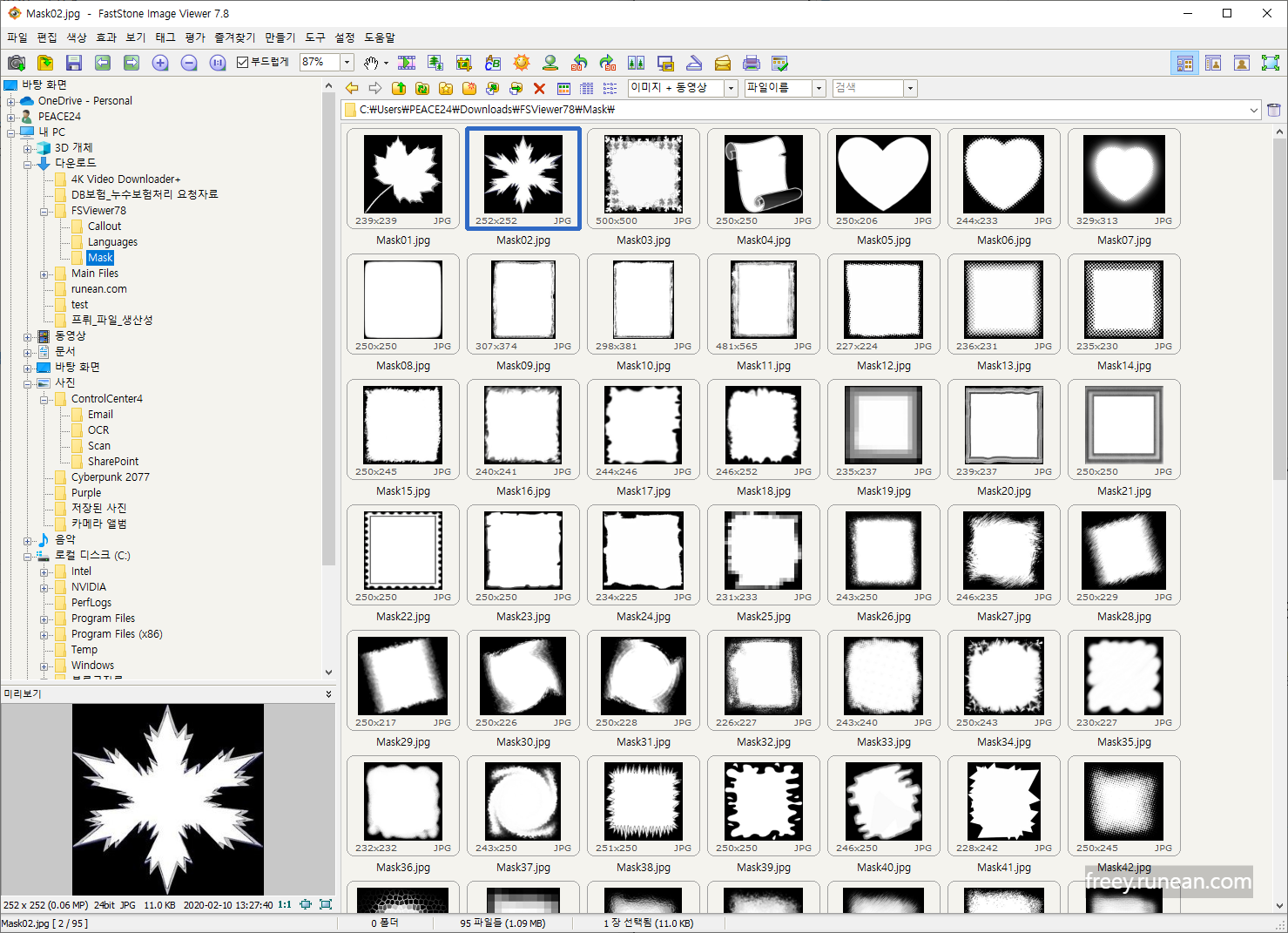
Task: Open the 파일이름 sort order dropdown
Action: click(x=819, y=88)
